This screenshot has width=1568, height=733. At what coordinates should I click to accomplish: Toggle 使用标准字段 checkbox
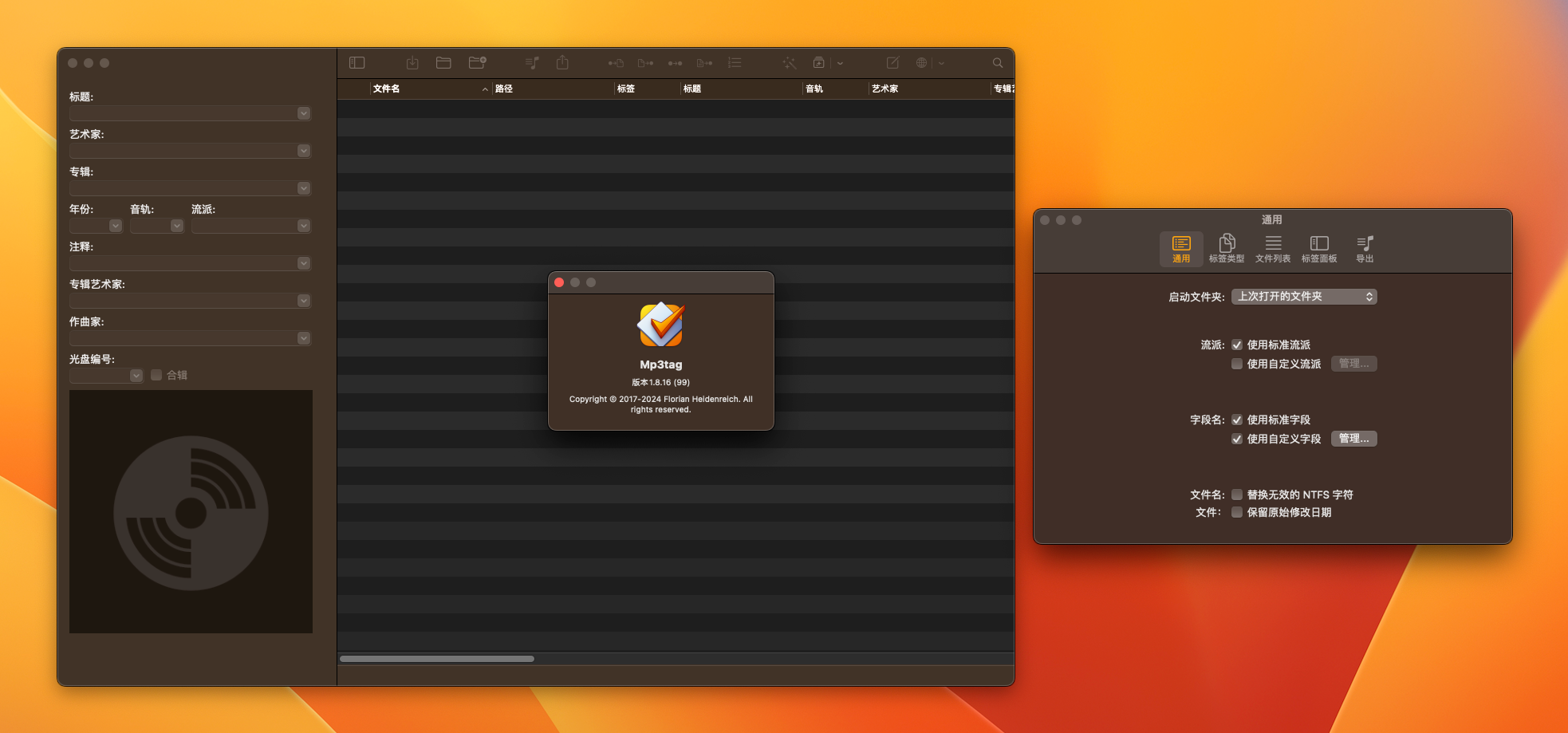tap(1237, 420)
